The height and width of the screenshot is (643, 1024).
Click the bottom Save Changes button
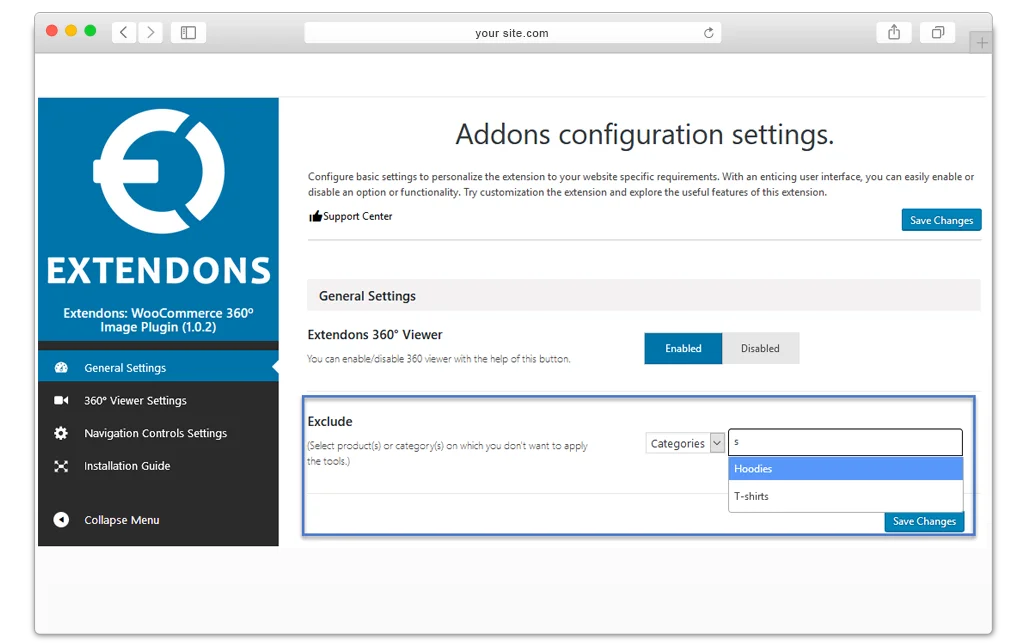(924, 522)
